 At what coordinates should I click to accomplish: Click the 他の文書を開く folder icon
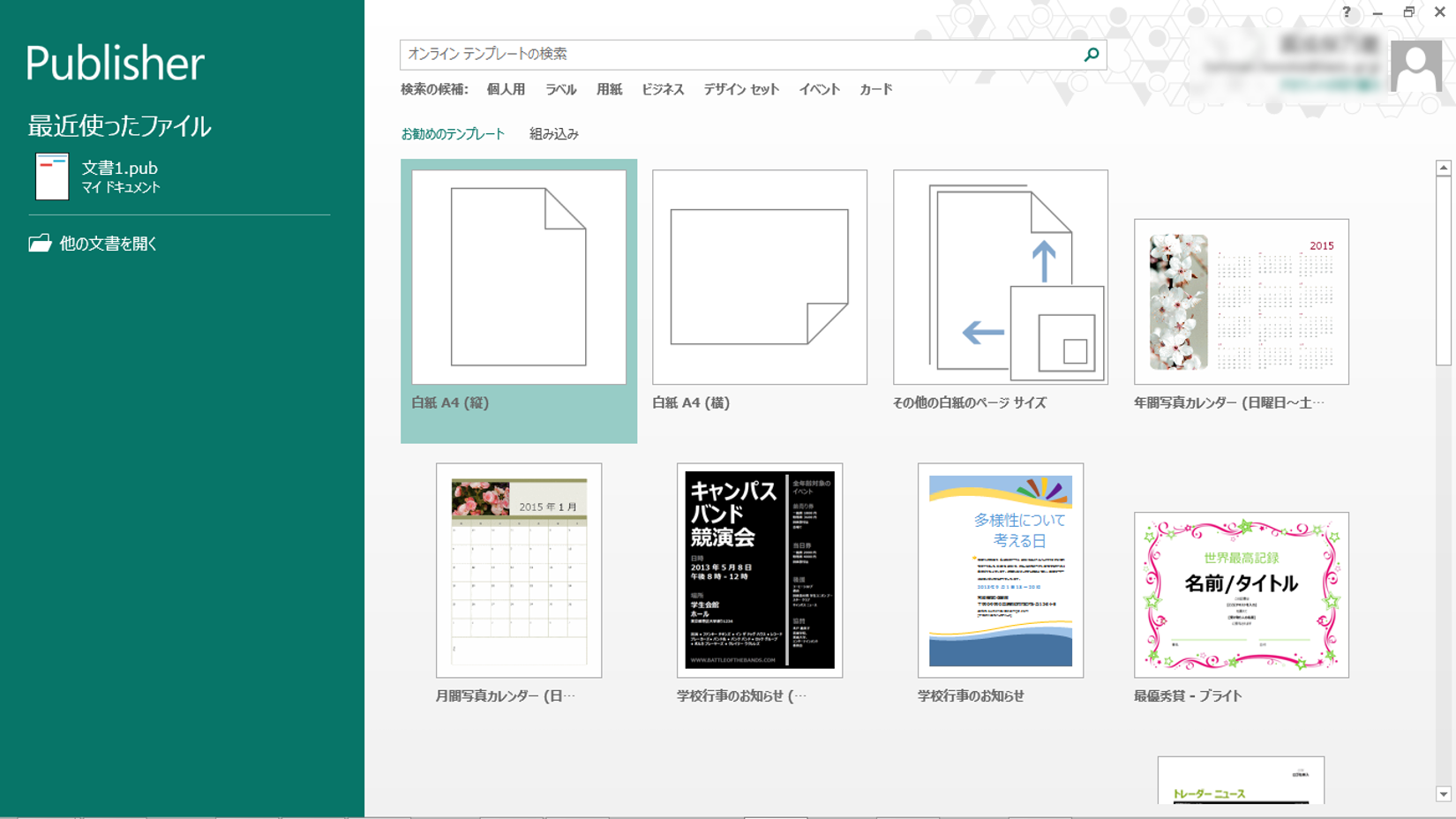coord(40,244)
